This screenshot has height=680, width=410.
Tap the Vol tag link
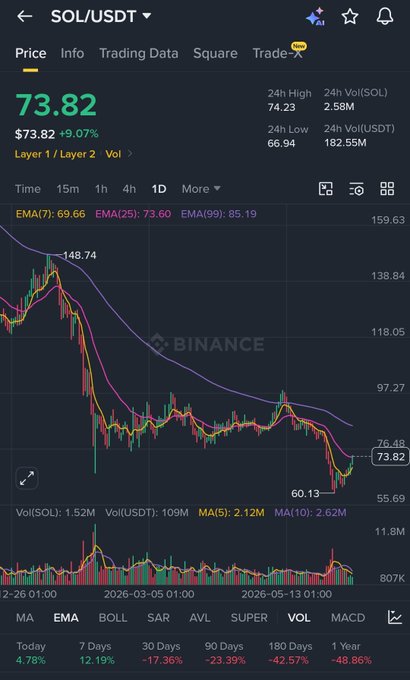click(113, 154)
